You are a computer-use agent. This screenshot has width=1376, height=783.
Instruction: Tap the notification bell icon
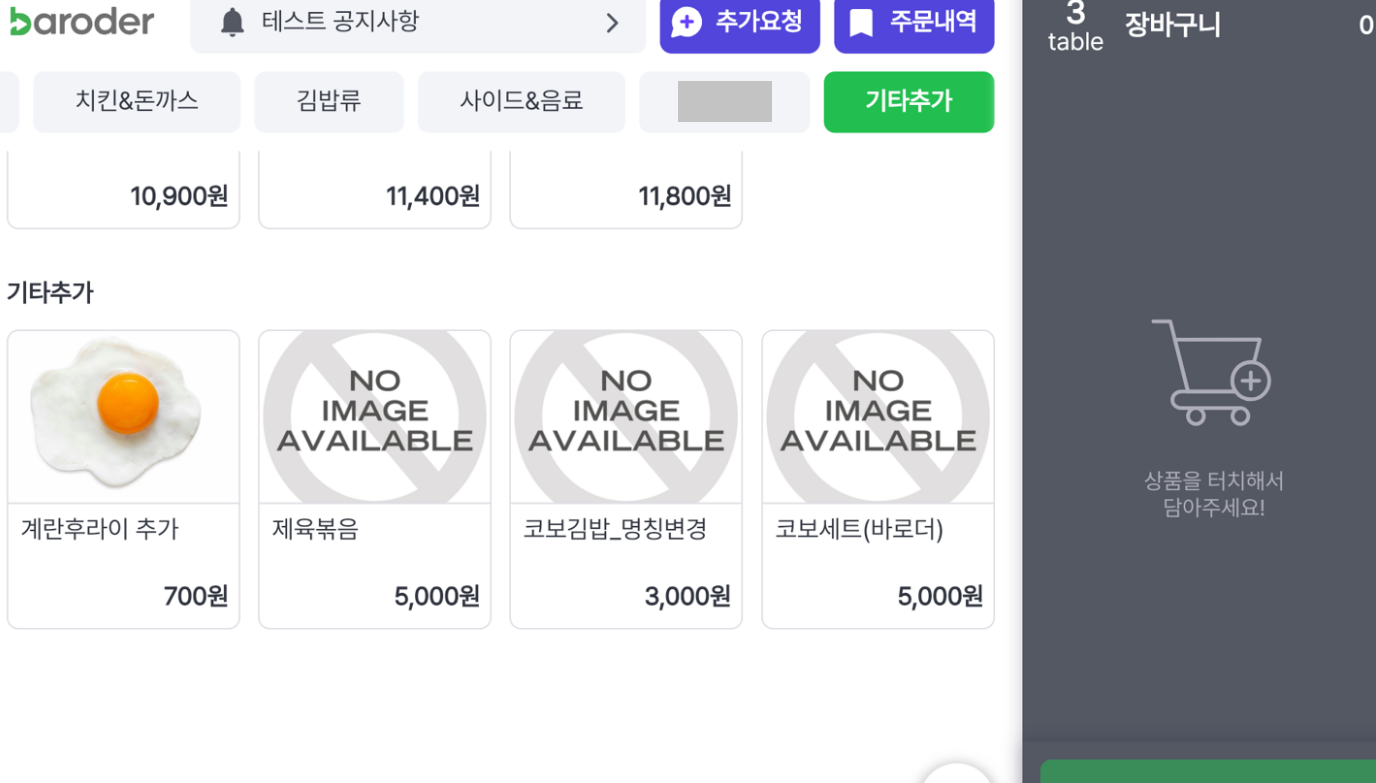tap(232, 22)
